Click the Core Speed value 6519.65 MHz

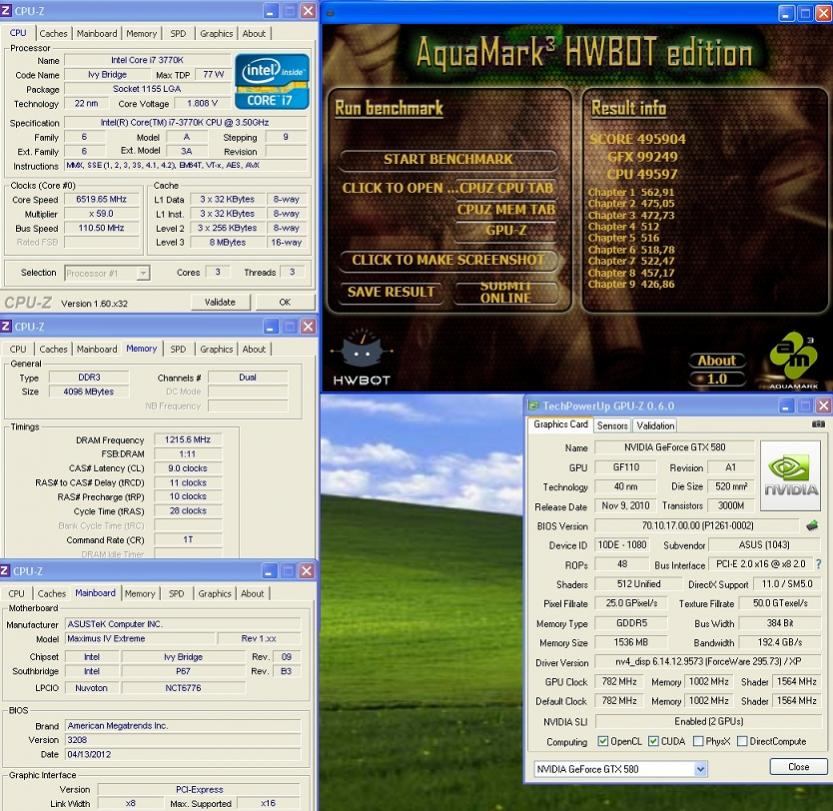101,199
